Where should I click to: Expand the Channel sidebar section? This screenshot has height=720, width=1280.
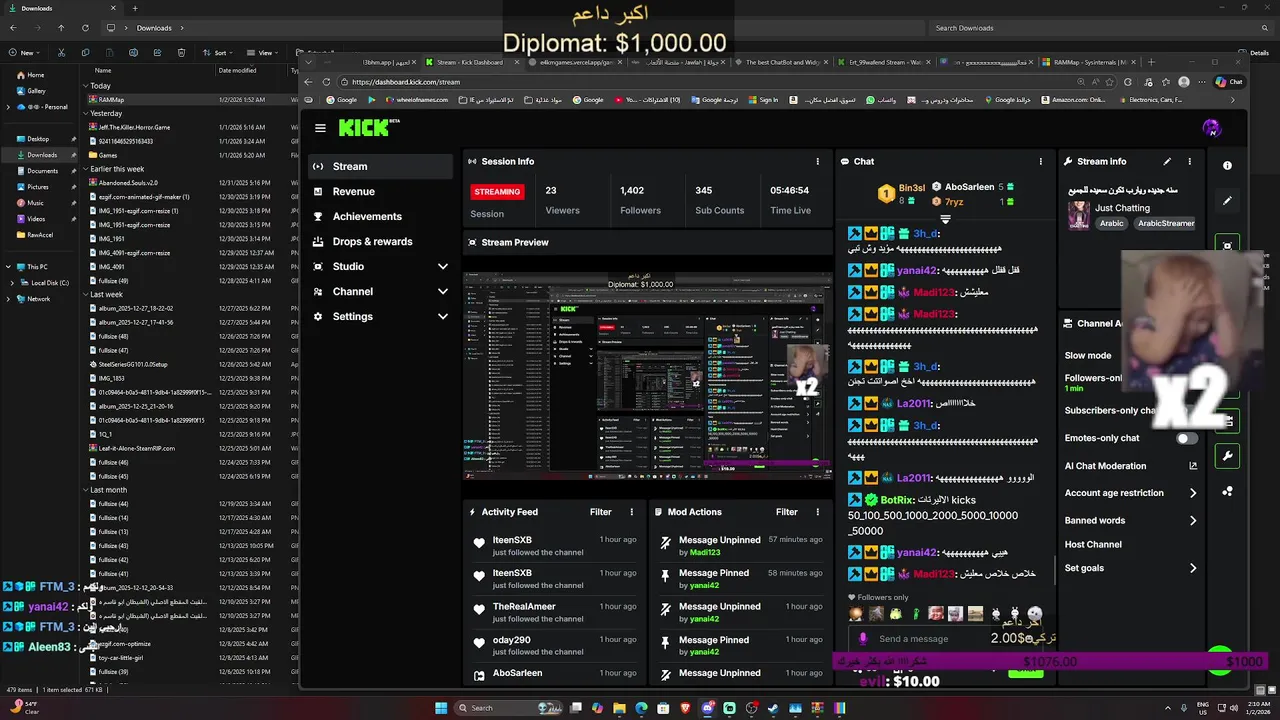442,292
